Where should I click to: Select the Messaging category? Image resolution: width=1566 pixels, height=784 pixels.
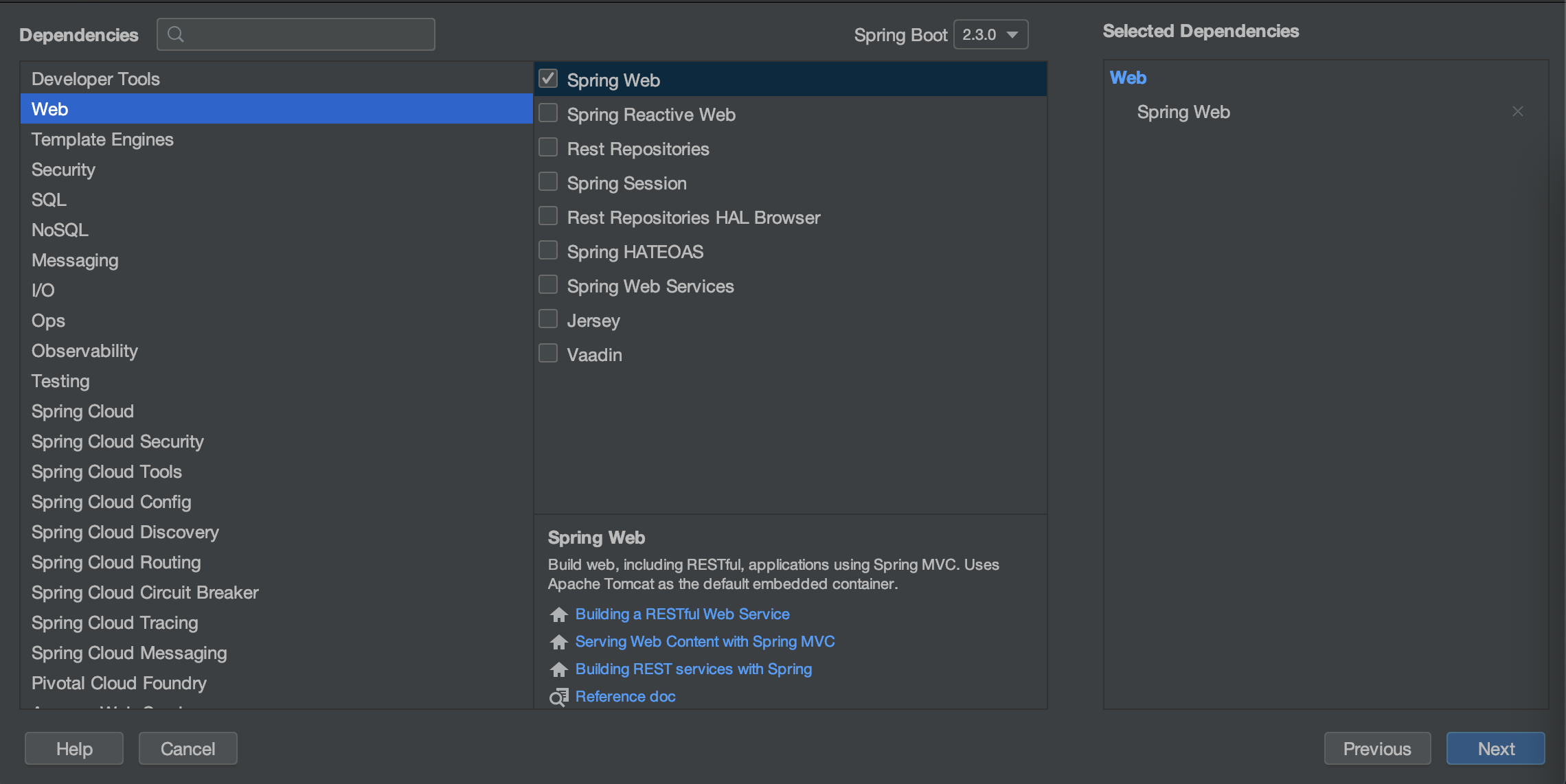coord(73,260)
